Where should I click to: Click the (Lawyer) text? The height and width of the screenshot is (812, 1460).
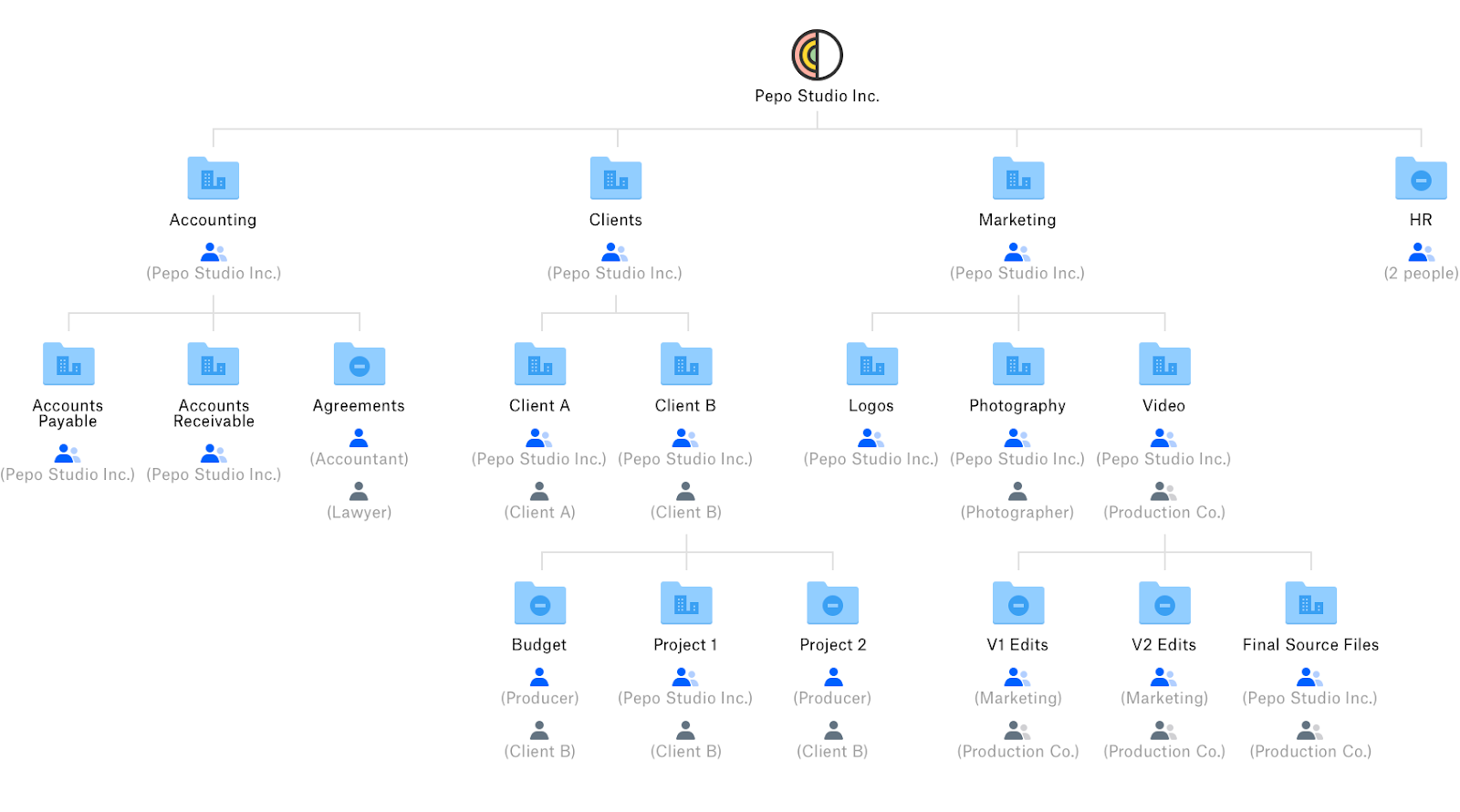(359, 512)
